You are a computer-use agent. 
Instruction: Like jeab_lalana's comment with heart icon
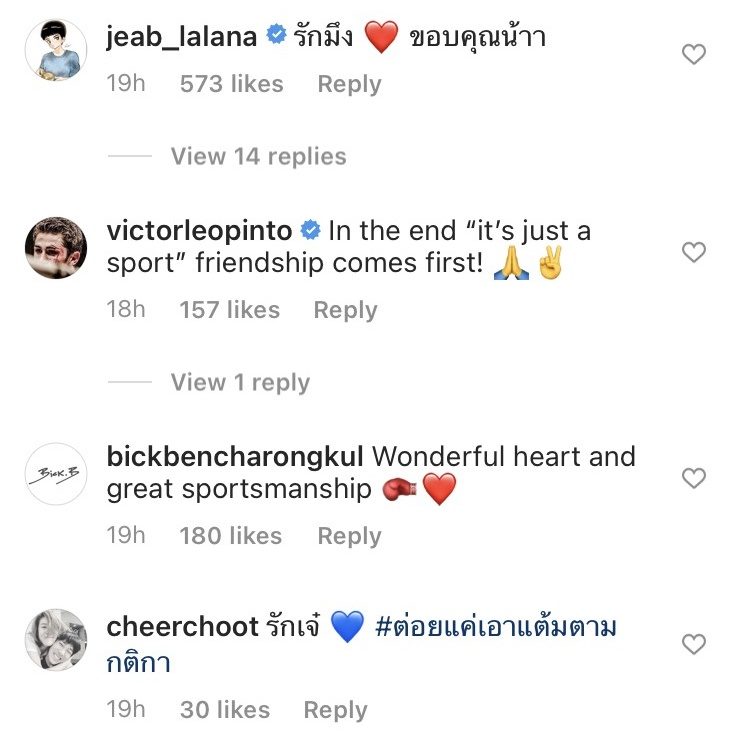point(693,55)
